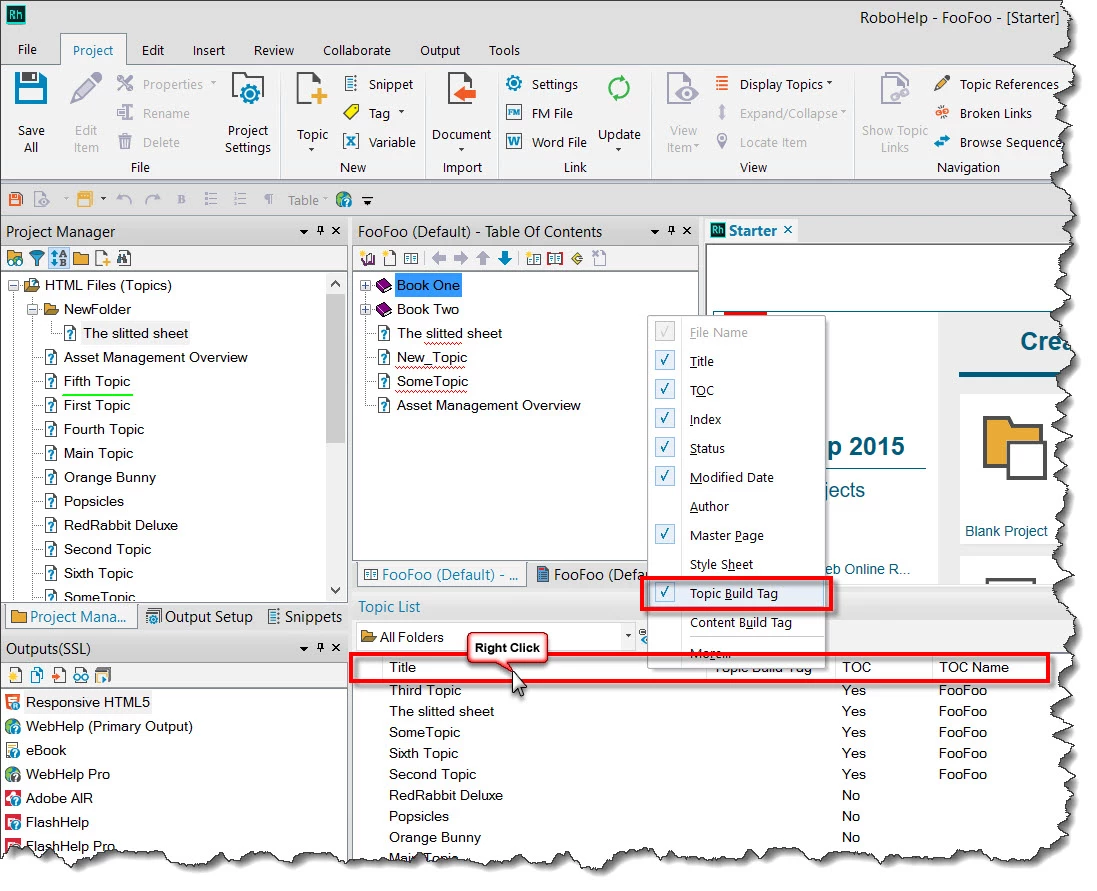Open the File menu

pos(27,50)
